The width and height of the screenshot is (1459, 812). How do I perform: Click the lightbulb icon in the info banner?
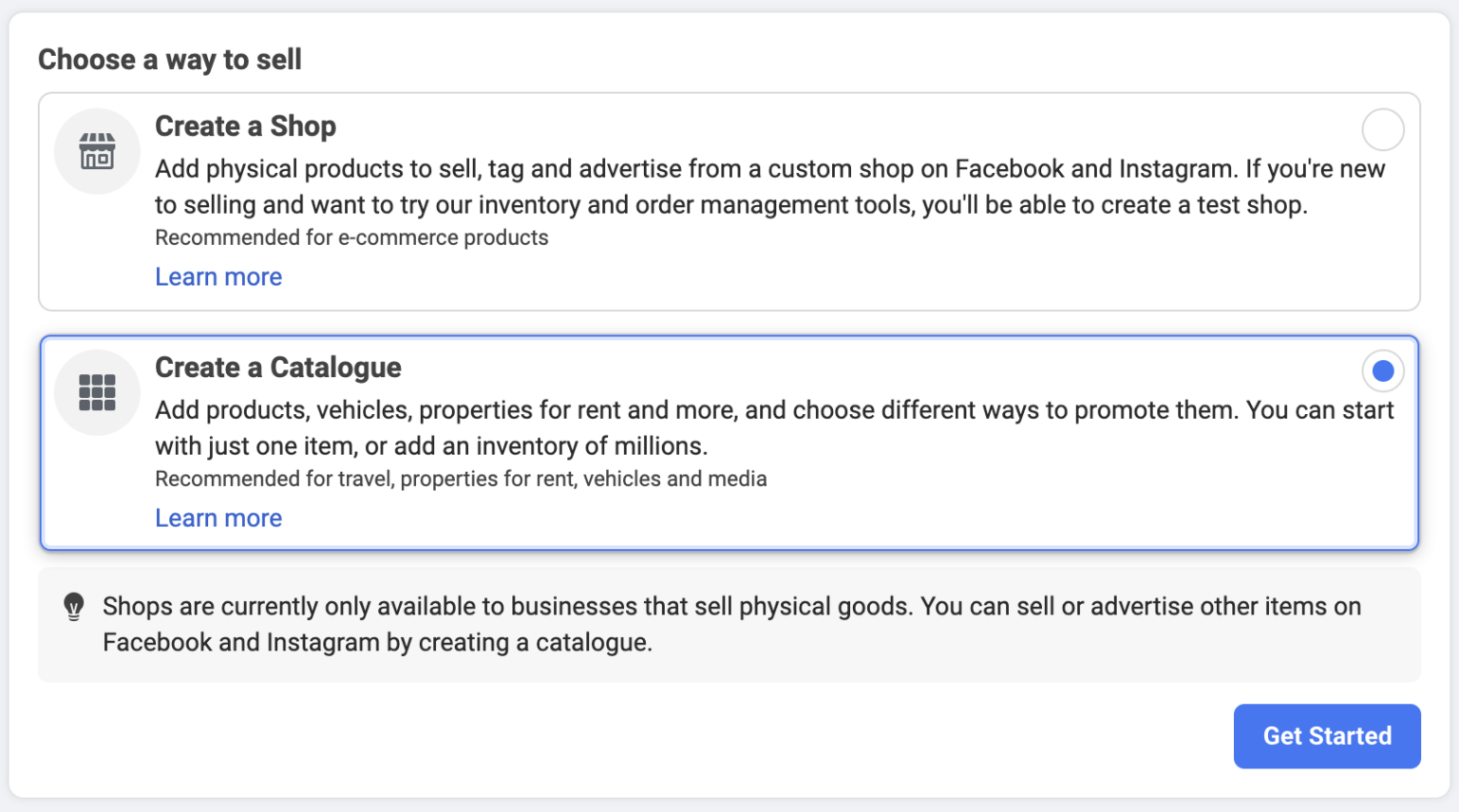[74, 606]
